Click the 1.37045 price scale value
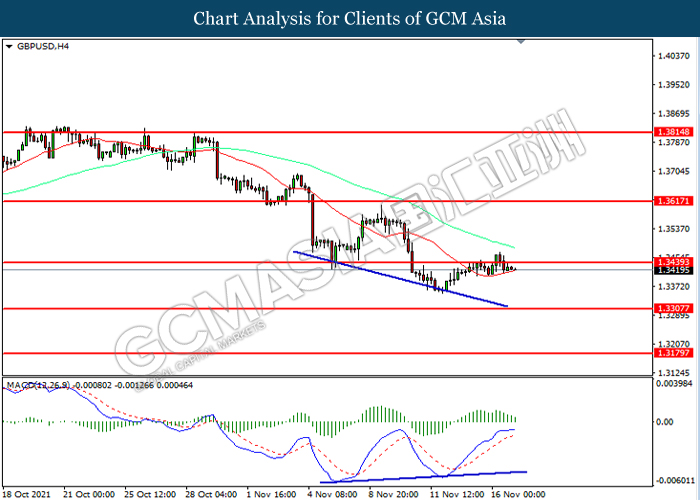Image resolution: width=700 pixels, height=500 pixels. [674, 171]
